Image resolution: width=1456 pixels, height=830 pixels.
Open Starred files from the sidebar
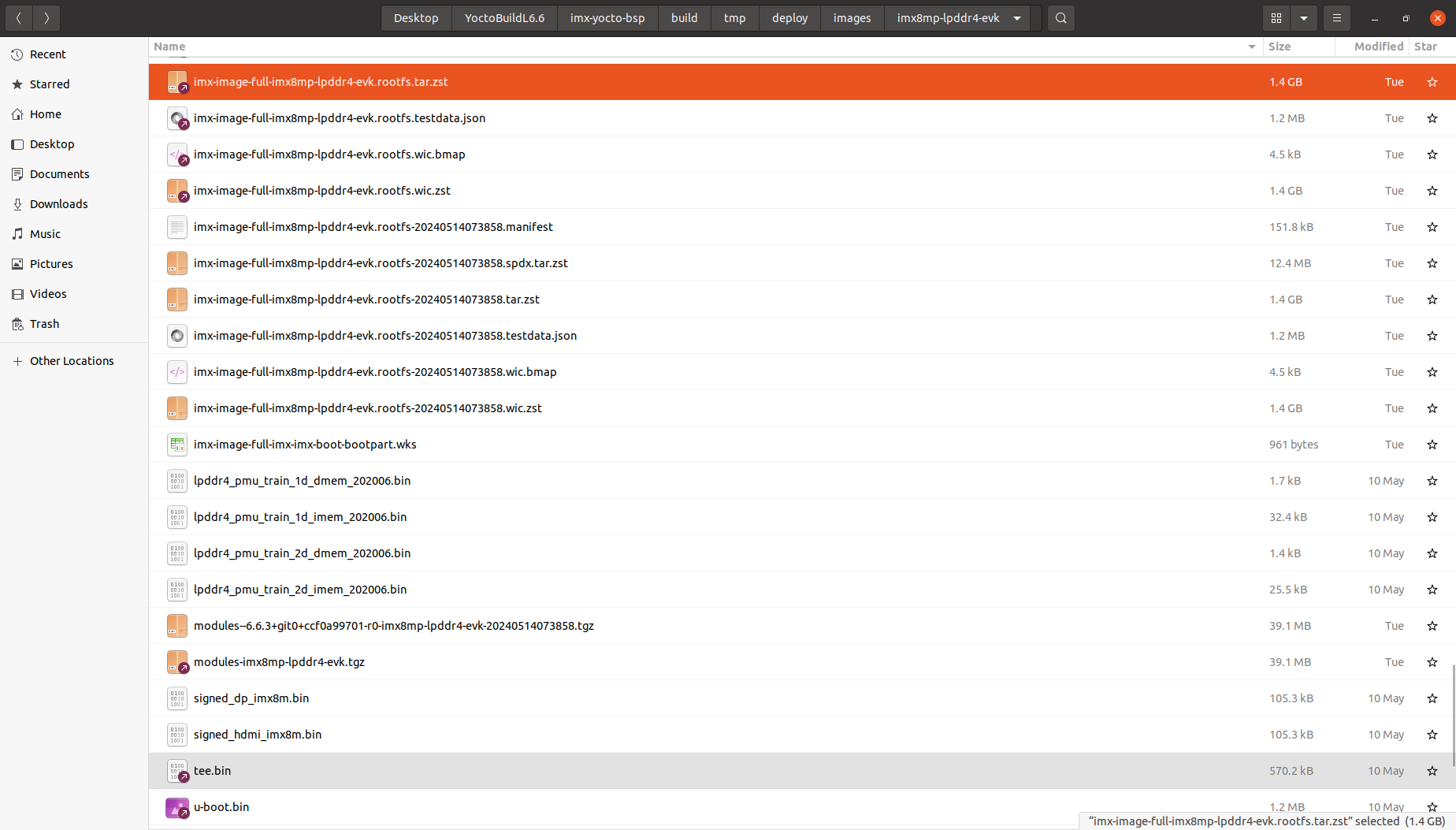tap(49, 84)
